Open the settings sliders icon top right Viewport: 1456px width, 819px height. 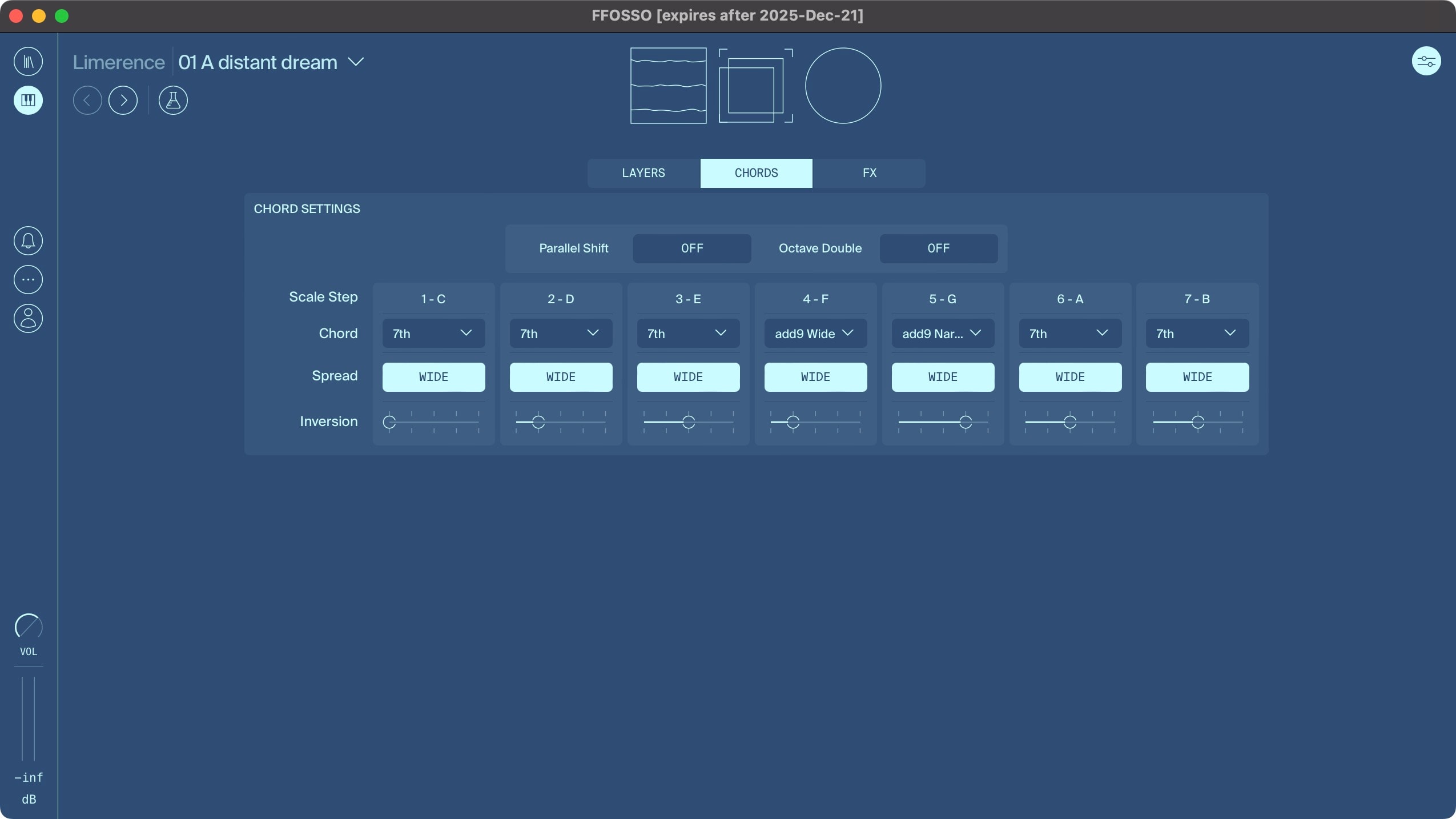pyautogui.click(x=1426, y=61)
